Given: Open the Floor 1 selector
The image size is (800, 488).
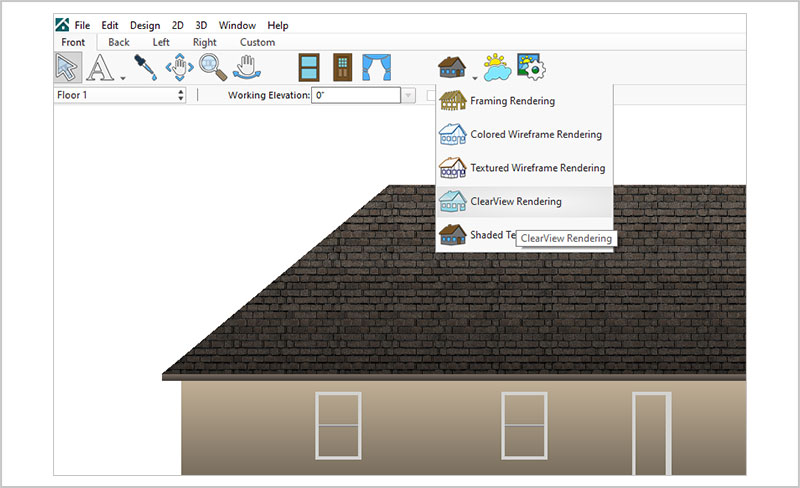Looking at the screenshot, I should pos(120,95).
